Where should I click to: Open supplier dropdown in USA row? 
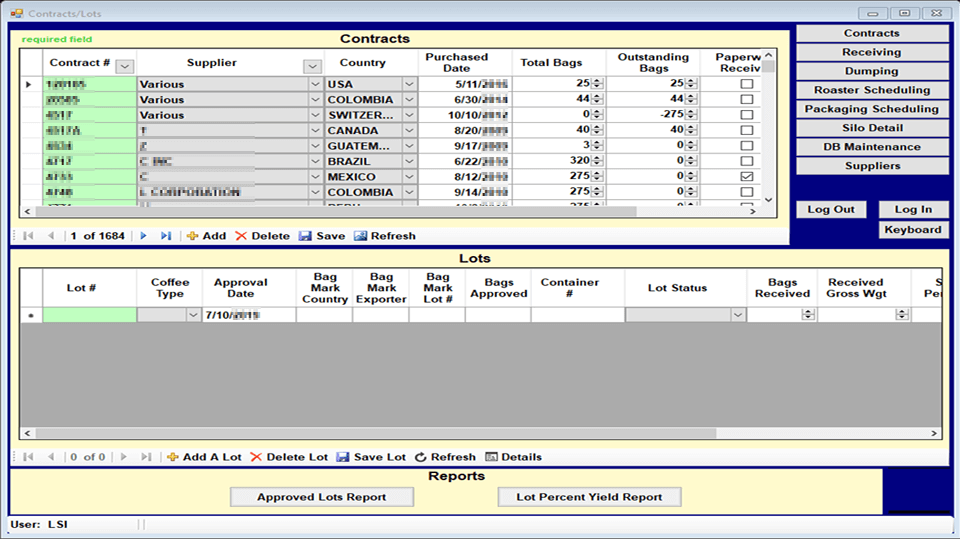point(315,84)
